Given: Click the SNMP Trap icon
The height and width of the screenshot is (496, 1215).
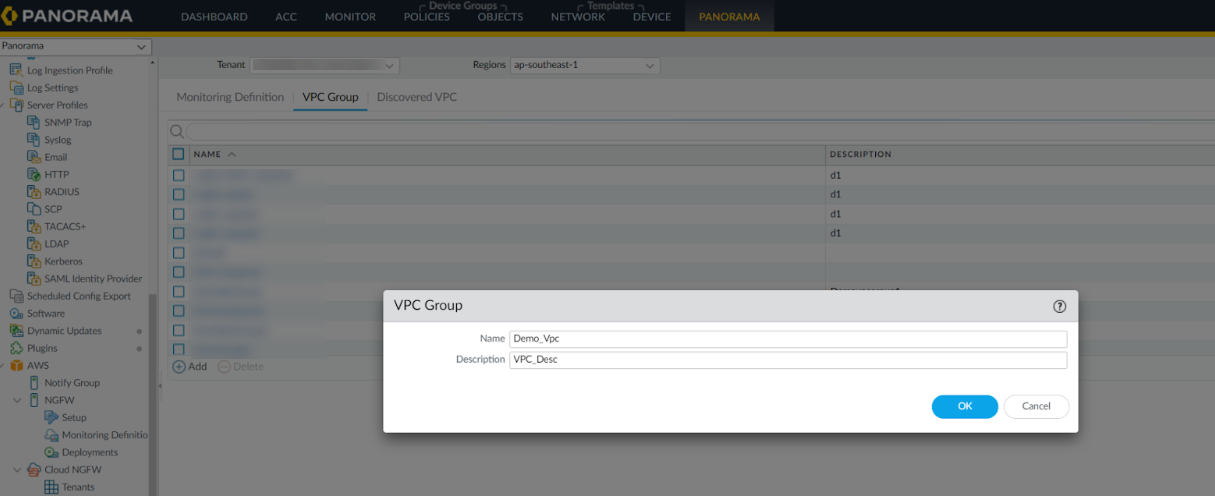Looking at the screenshot, I should click(x=34, y=123).
